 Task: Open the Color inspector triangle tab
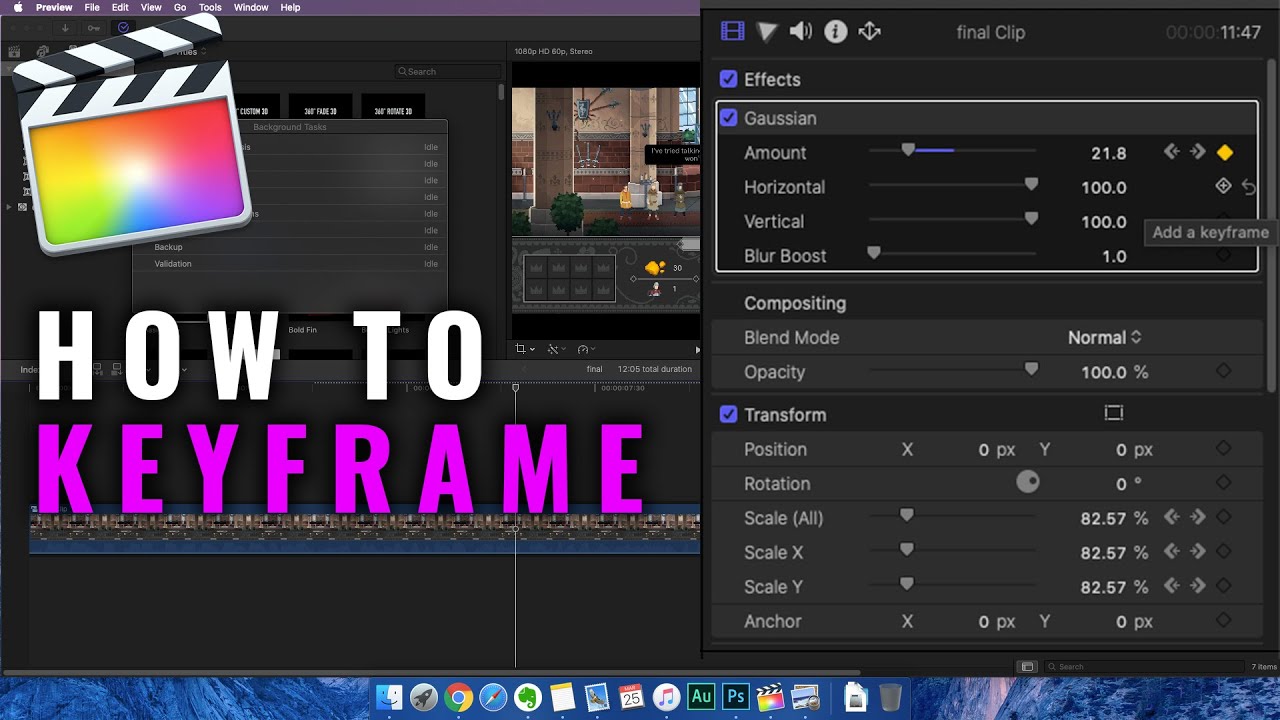[x=767, y=32]
